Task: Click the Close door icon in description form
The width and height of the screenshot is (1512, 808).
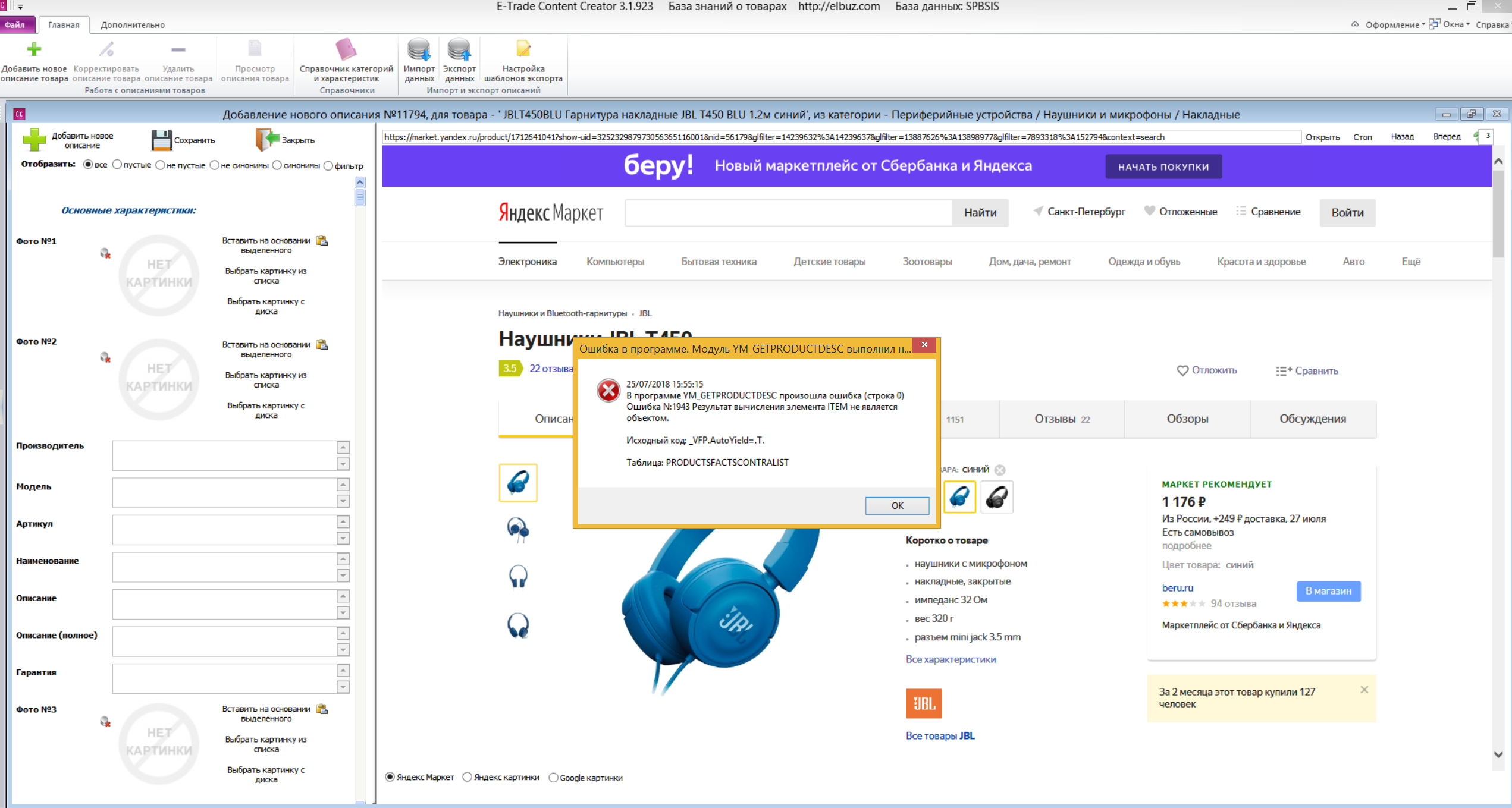Action: point(267,140)
